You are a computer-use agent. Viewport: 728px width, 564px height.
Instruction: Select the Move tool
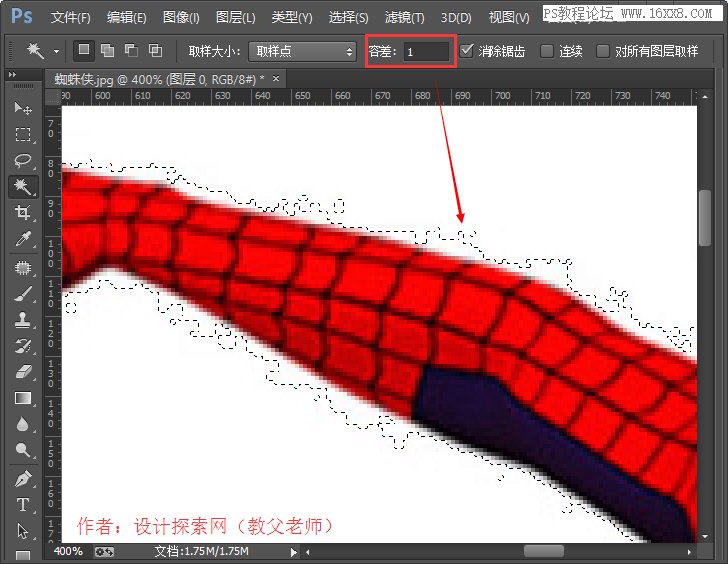[23, 108]
